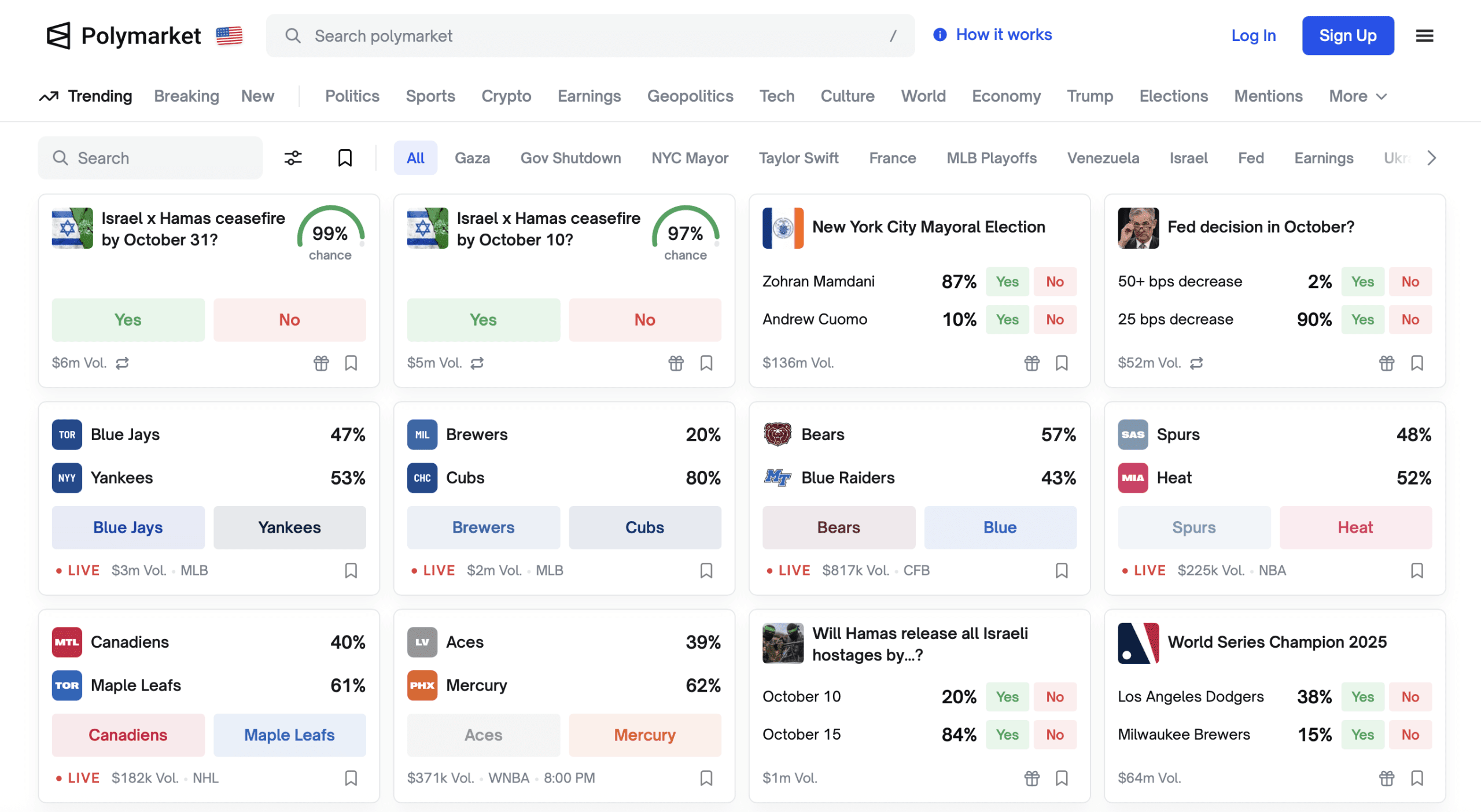
Task: Click the Polymarket logo icon
Action: 58,36
